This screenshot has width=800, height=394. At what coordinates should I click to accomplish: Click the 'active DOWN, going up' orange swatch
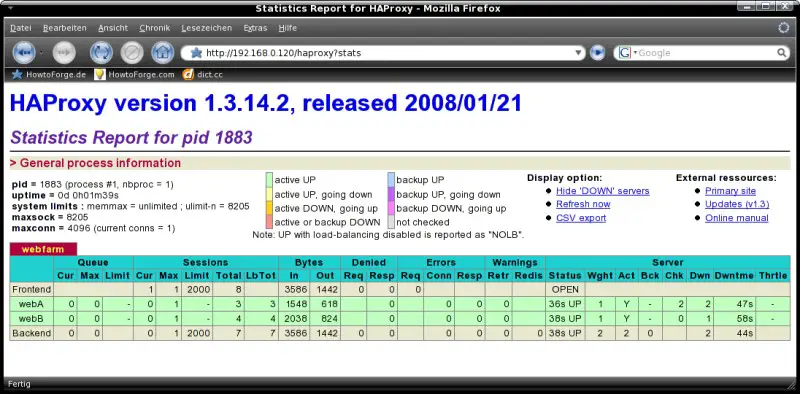tap(269, 208)
